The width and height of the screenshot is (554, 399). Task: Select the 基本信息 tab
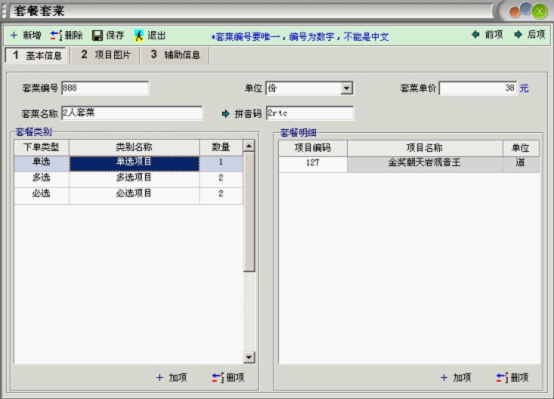(36, 55)
